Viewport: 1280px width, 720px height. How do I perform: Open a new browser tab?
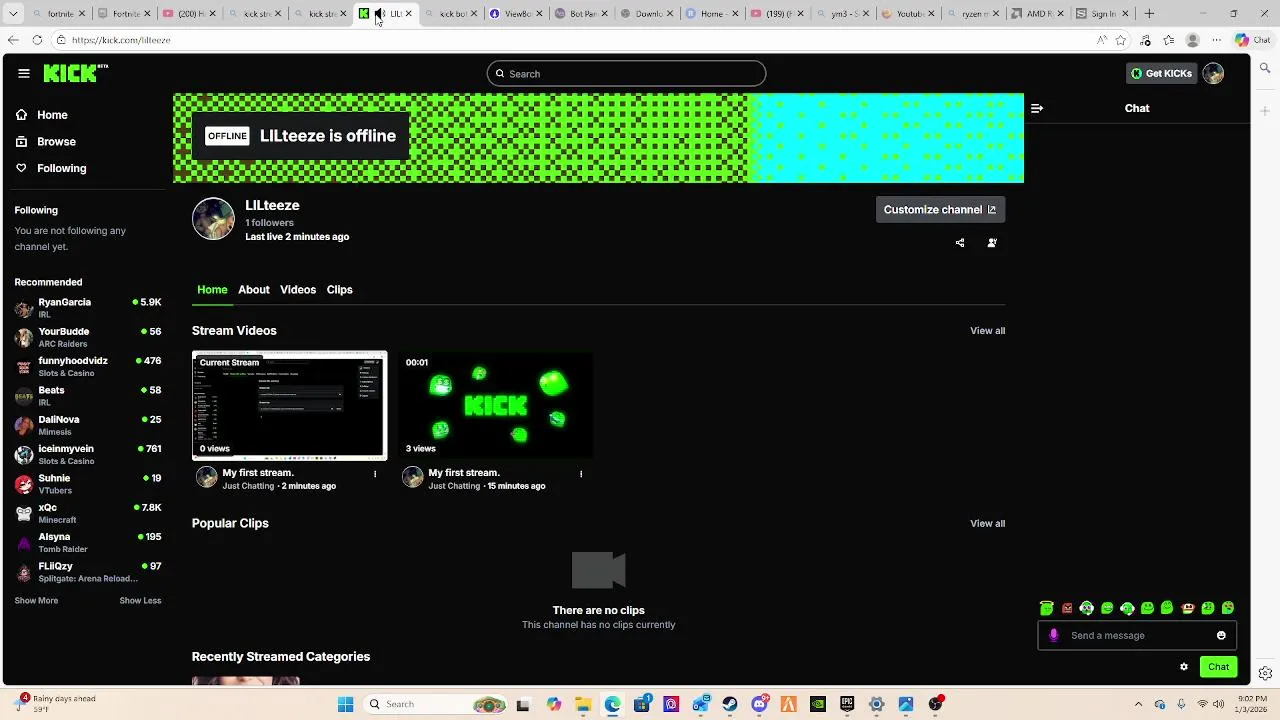point(1149,14)
